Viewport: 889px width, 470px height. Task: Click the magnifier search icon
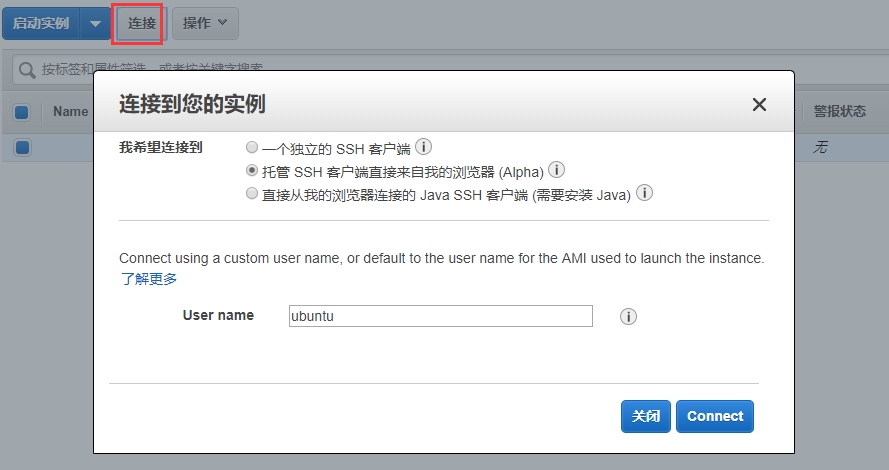coord(26,69)
